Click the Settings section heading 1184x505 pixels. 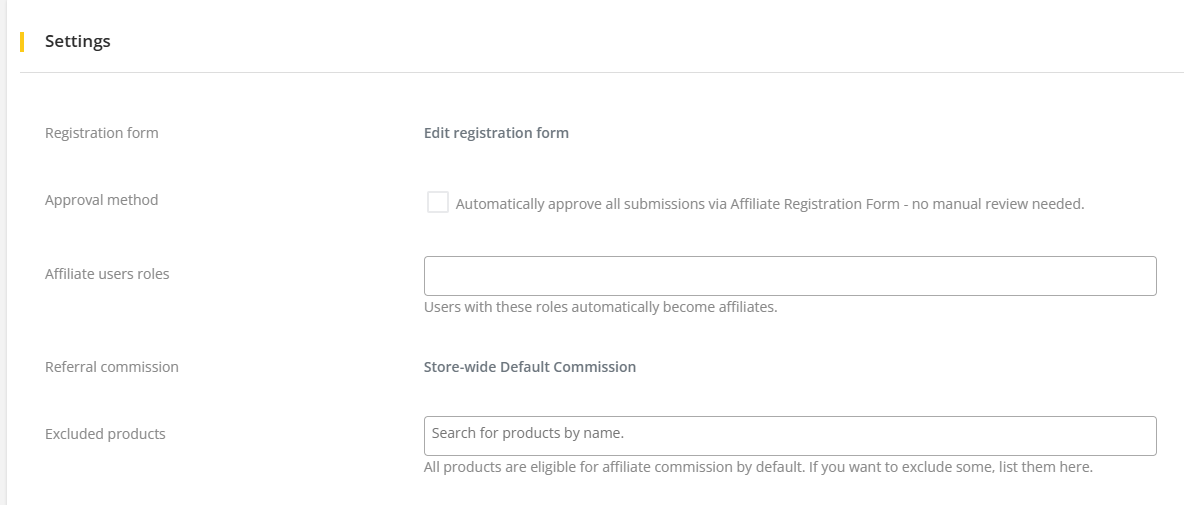pyautogui.click(x=78, y=41)
